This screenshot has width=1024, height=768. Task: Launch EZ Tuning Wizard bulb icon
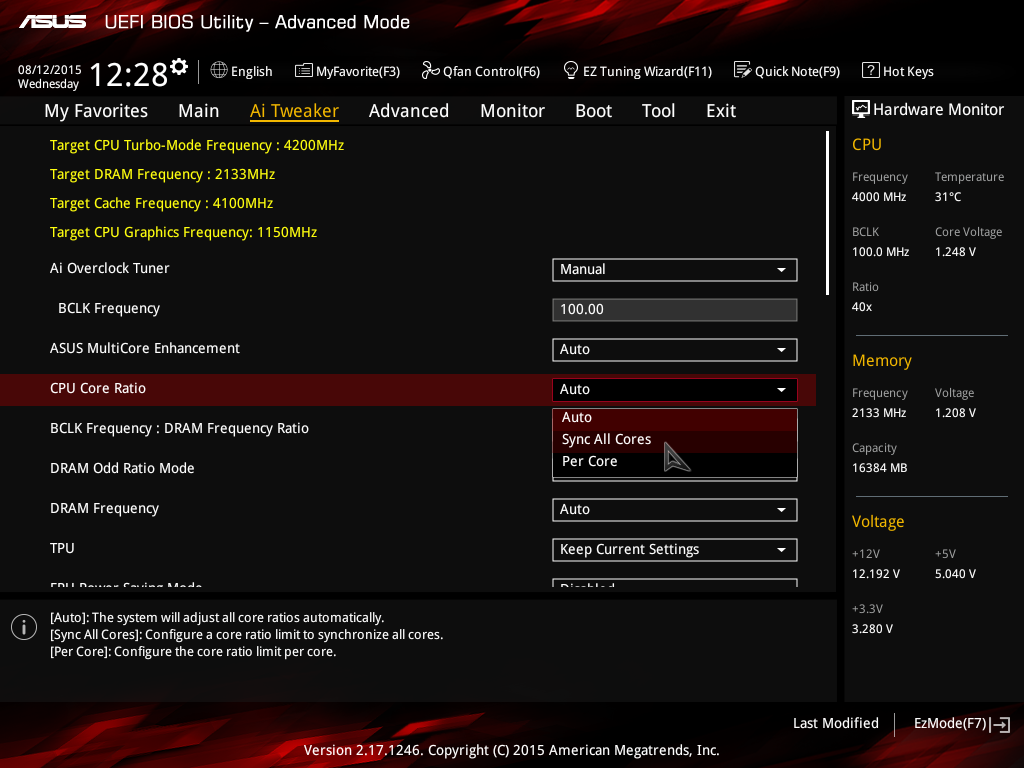(570, 70)
